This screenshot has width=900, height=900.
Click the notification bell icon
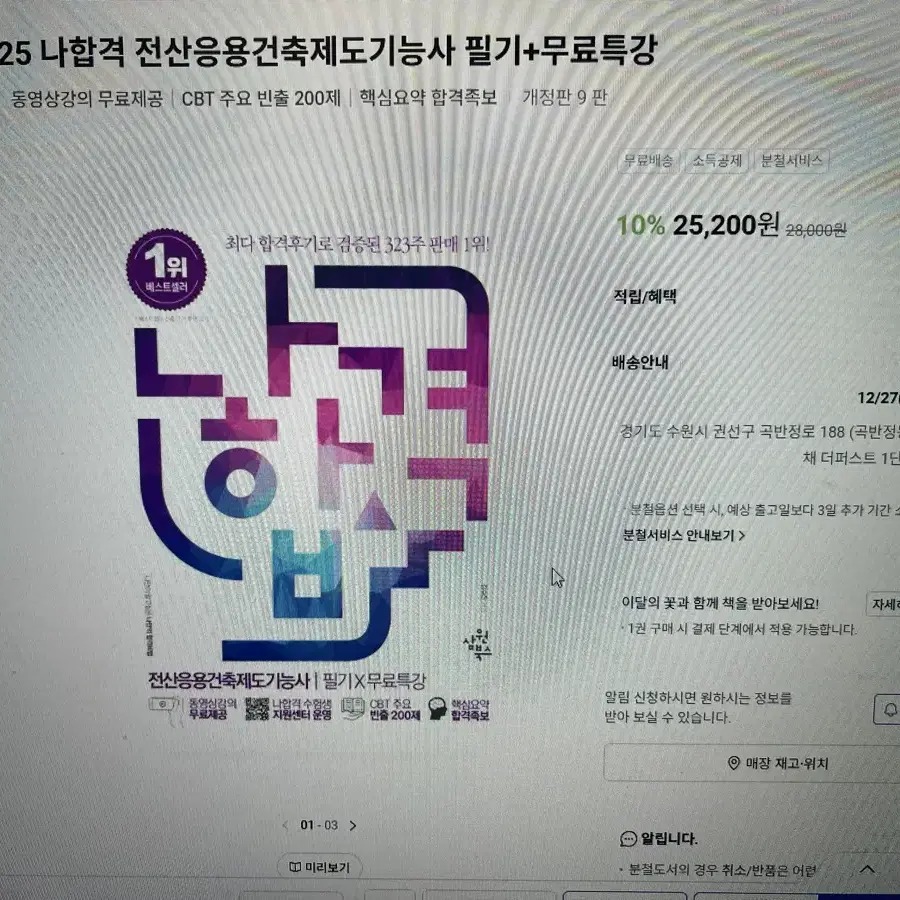coord(890,710)
